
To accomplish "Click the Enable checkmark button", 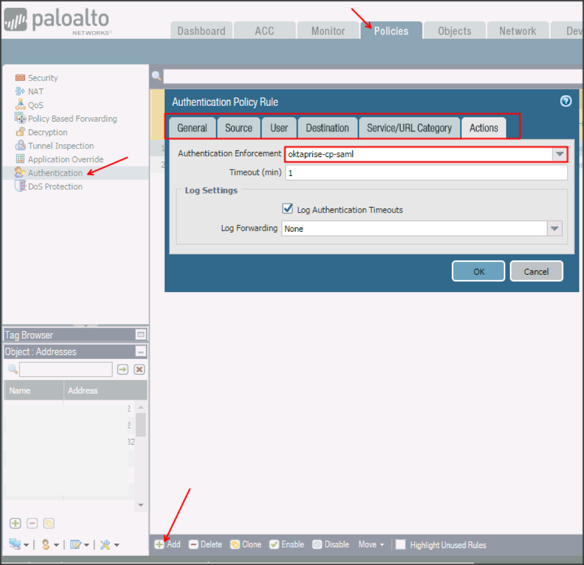I will (287, 545).
